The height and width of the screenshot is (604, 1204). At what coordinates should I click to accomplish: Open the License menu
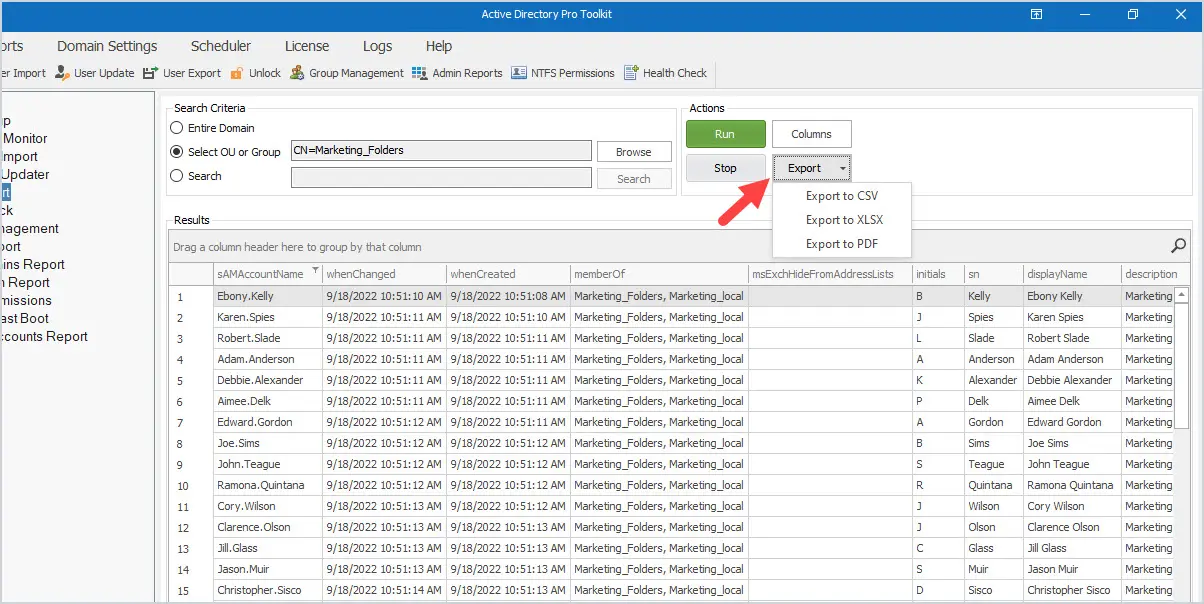(307, 46)
